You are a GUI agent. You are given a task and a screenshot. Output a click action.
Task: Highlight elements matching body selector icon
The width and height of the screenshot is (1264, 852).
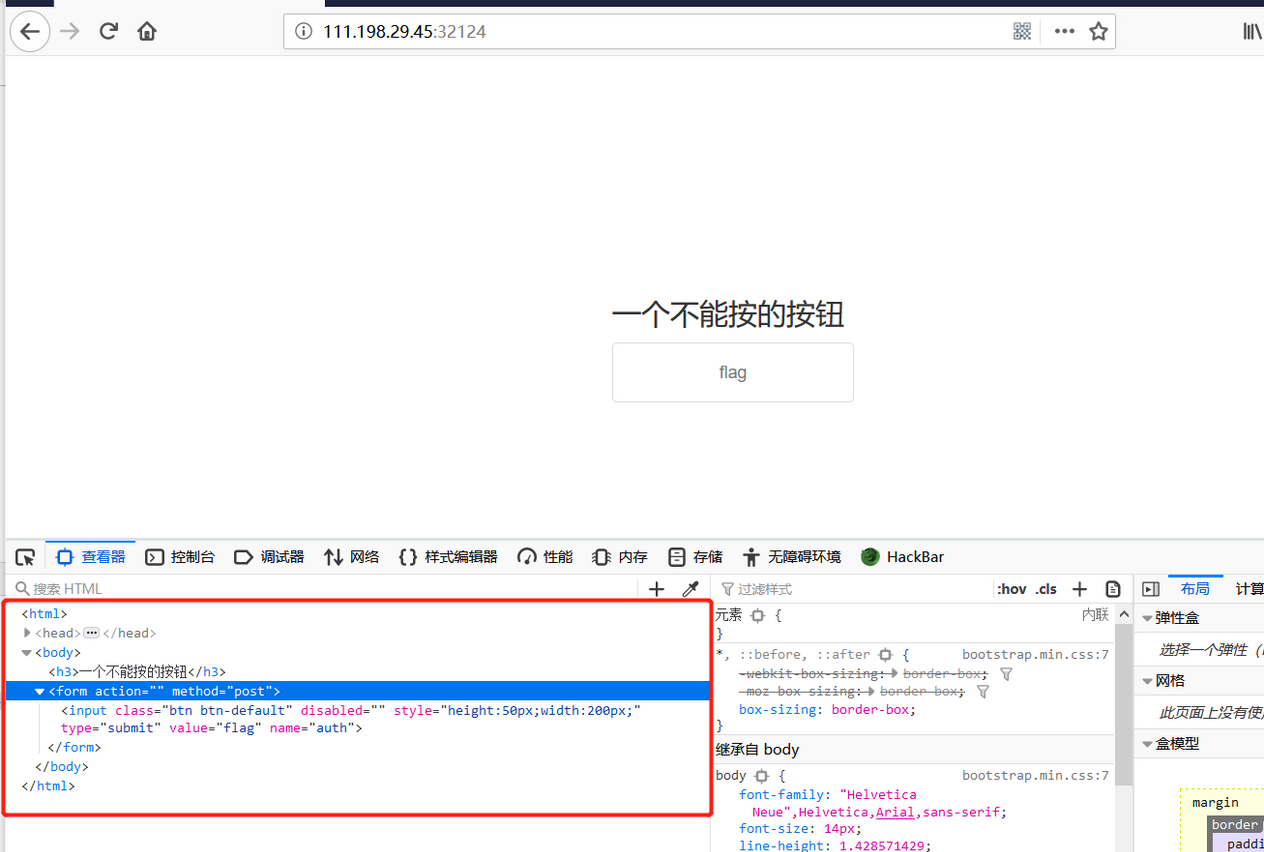coord(761,776)
